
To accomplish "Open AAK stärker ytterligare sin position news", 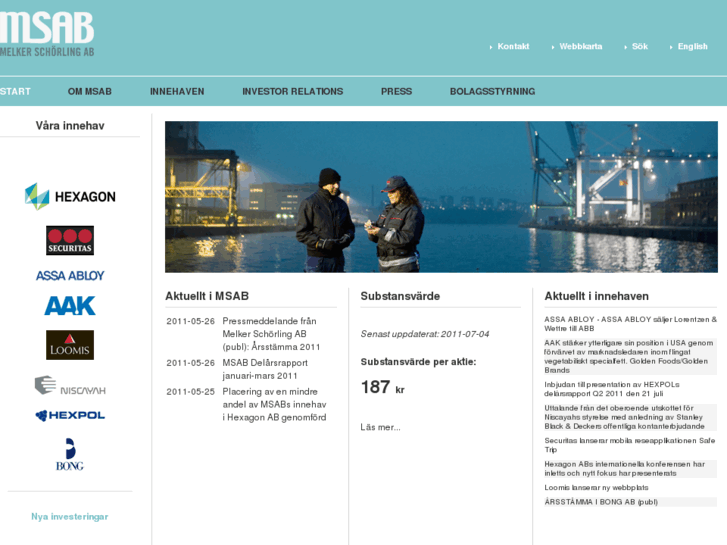I will [x=631, y=356].
